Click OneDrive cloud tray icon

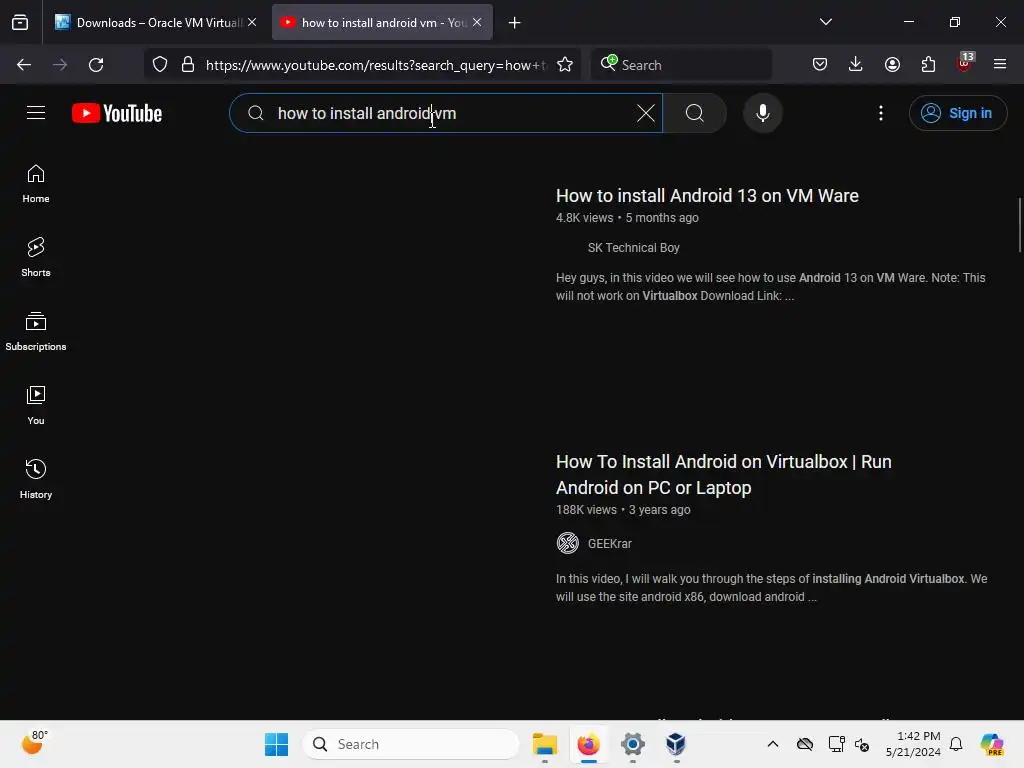pos(805,744)
